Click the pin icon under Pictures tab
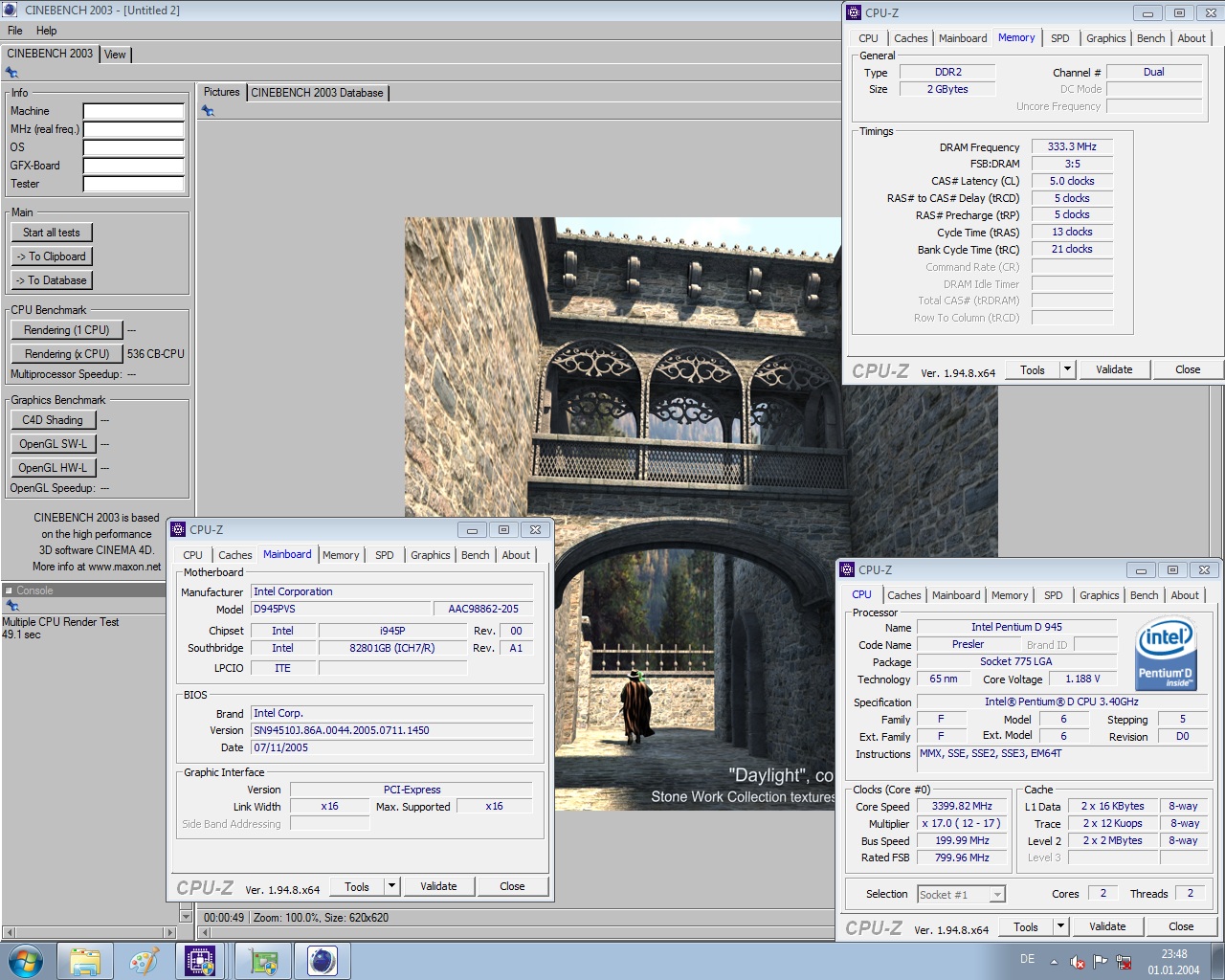 click(x=208, y=111)
